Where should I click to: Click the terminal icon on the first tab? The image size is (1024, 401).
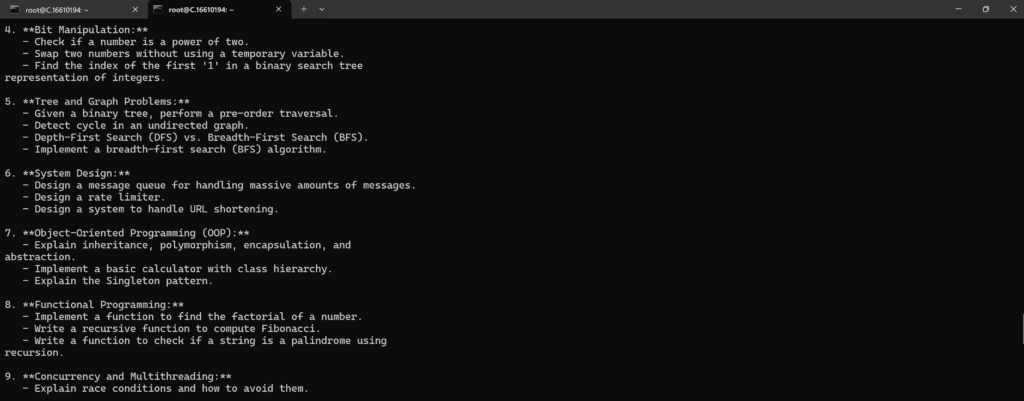14,9
